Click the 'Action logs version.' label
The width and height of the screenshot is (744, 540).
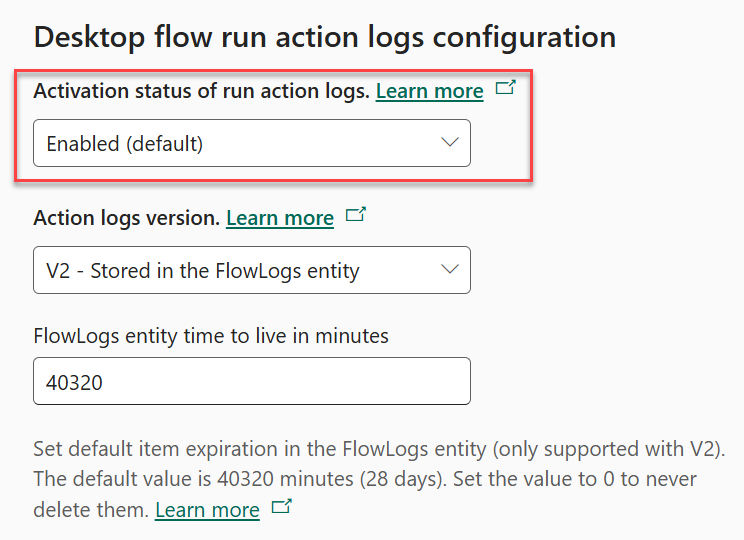127,218
